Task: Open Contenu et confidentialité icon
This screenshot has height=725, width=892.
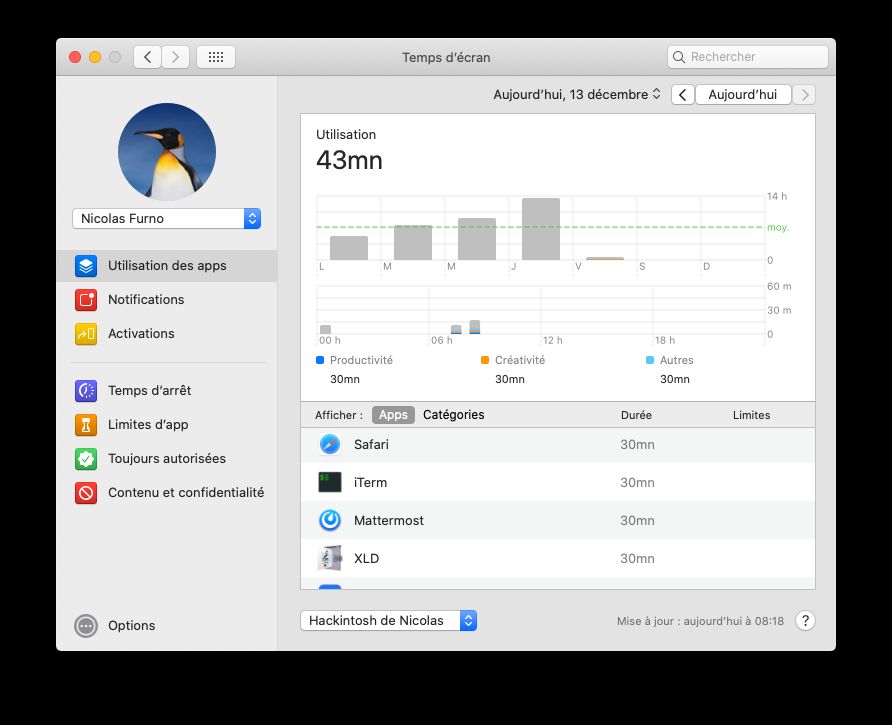Action: pyautogui.click(x=86, y=493)
